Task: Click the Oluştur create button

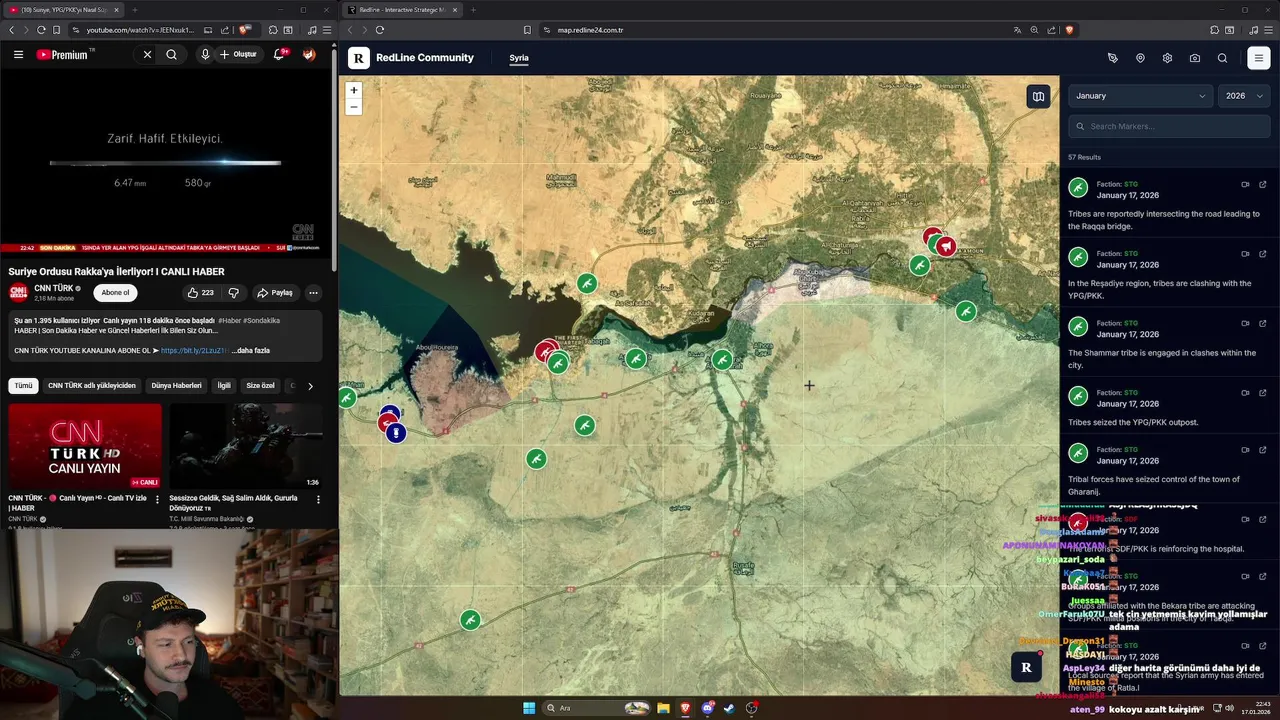Action: click(x=240, y=55)
